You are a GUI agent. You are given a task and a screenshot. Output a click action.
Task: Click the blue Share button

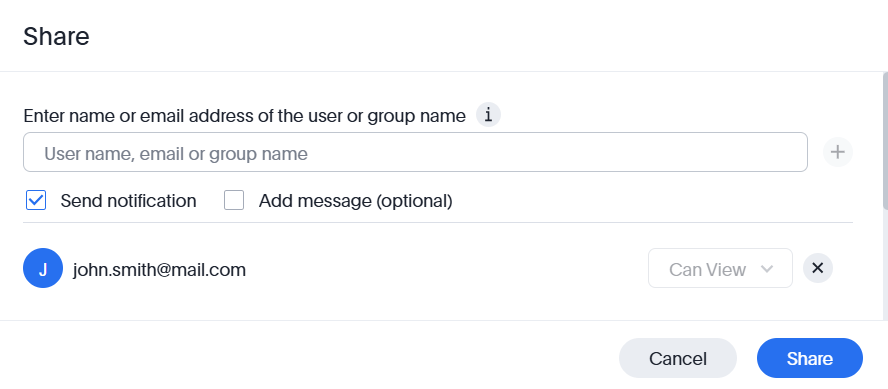pyautogui.click(x=809, y=358)
